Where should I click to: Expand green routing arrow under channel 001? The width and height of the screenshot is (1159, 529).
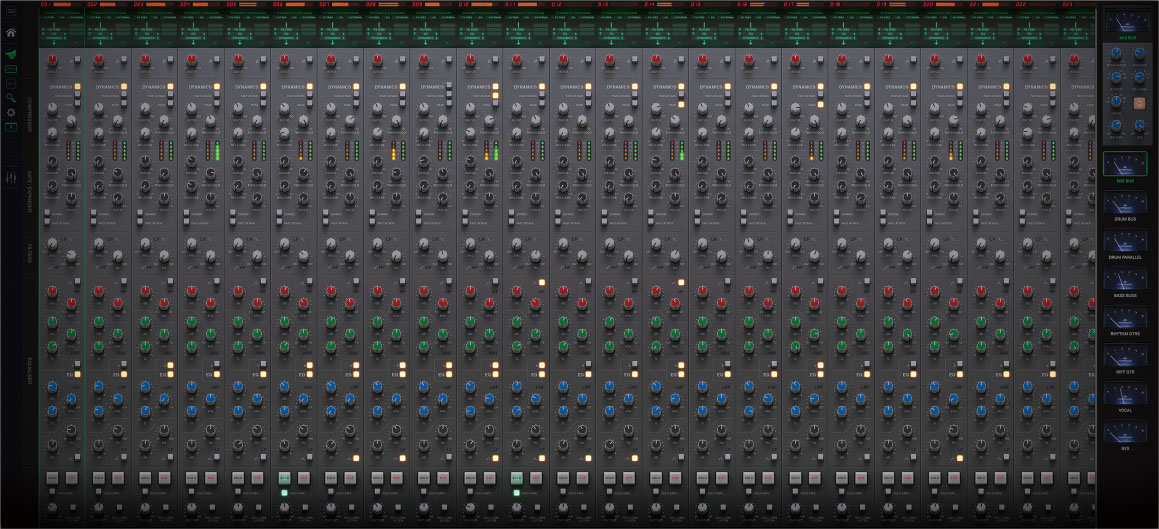[52, 43]
